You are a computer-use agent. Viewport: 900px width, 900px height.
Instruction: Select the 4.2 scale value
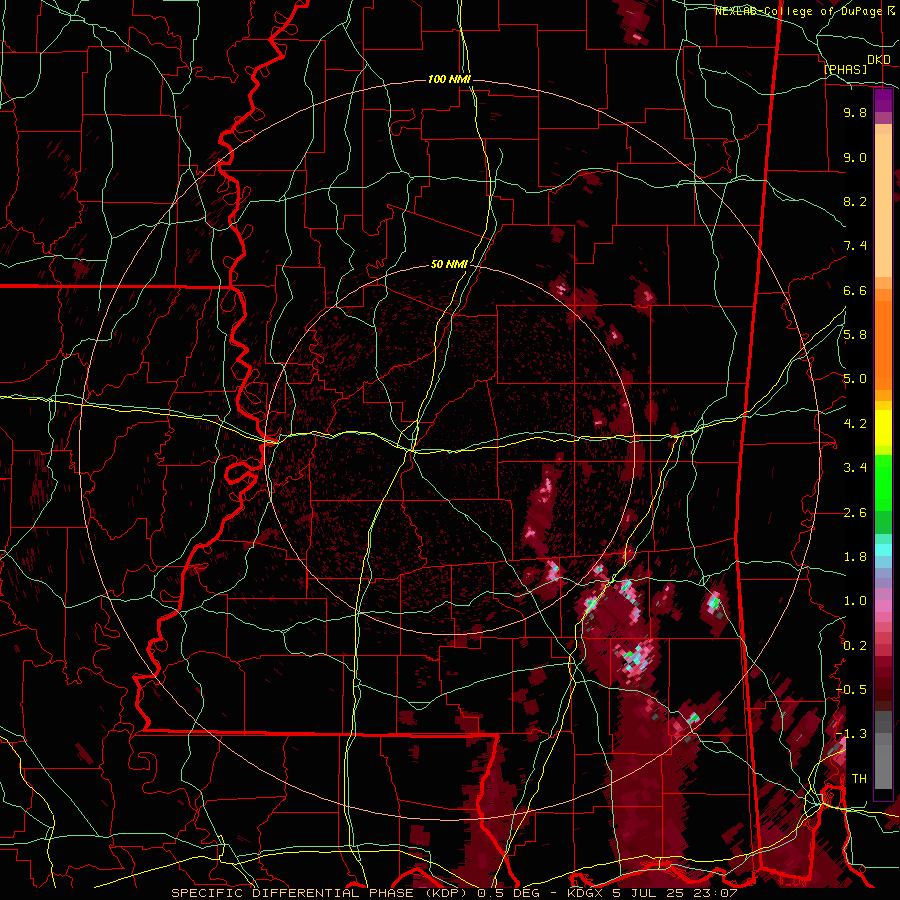(x=855, y=423)
